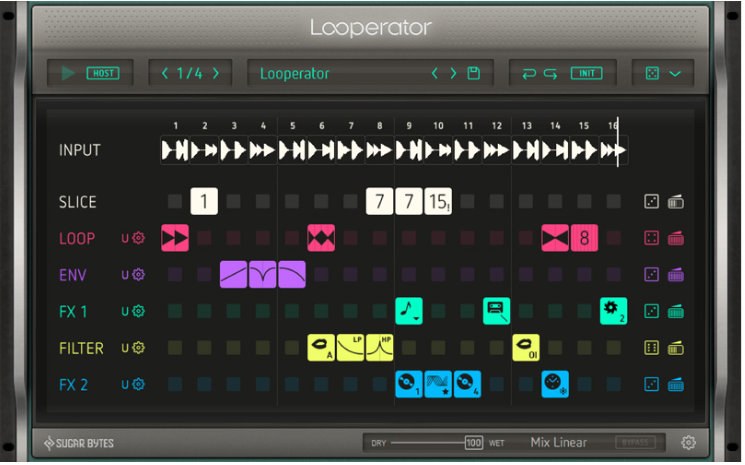Screen dimensions: 745x465
Task: Reset pattern using the INIT button
Action: 586,74
